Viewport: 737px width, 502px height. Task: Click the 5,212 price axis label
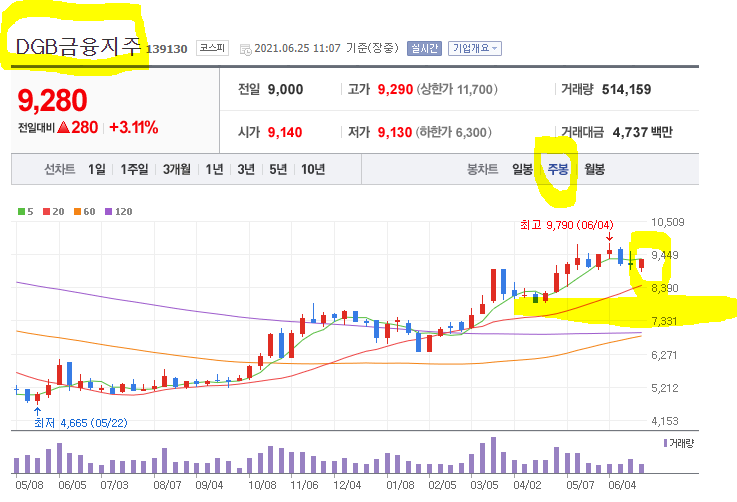665,388
